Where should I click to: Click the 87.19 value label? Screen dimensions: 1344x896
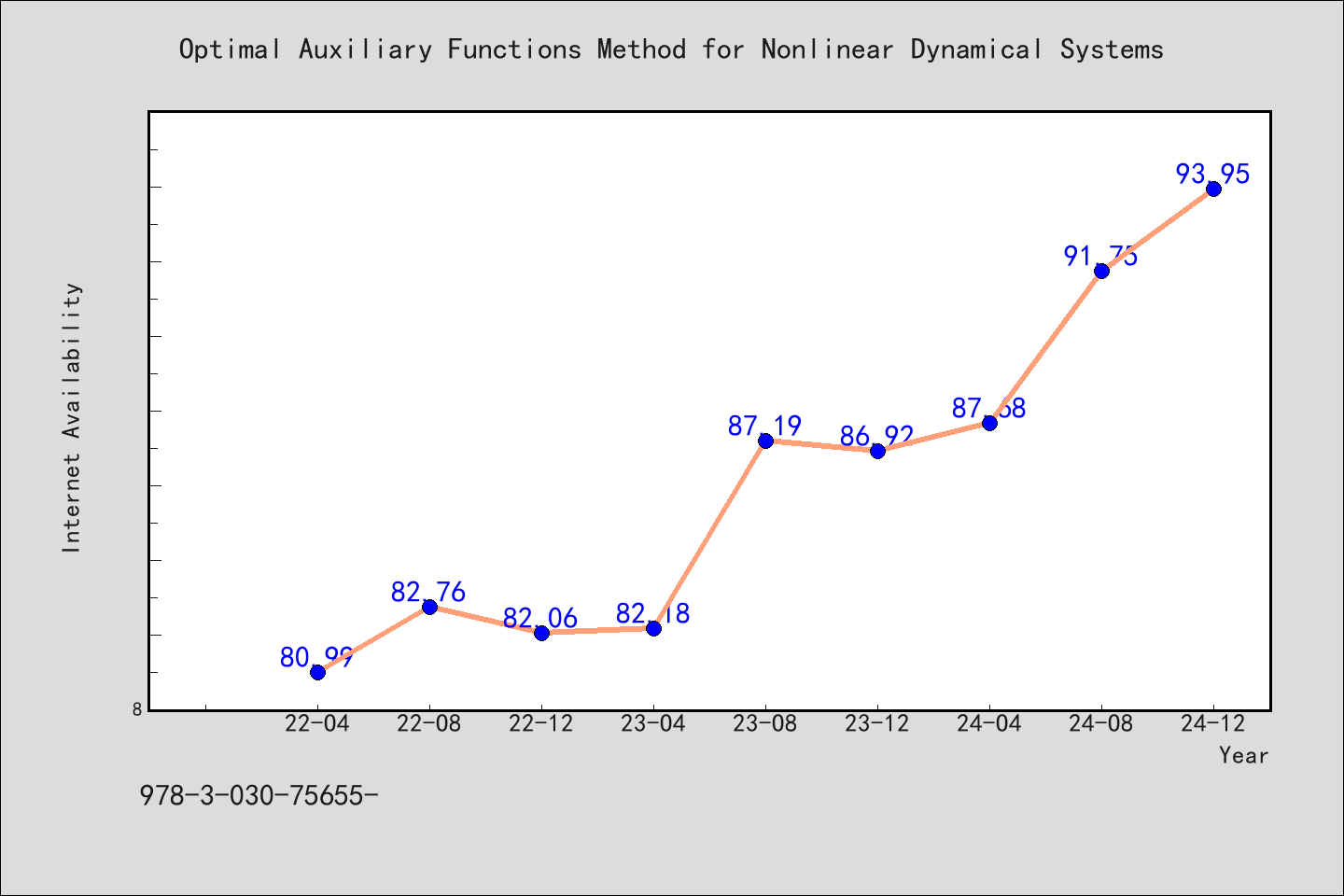pos(765,427)
